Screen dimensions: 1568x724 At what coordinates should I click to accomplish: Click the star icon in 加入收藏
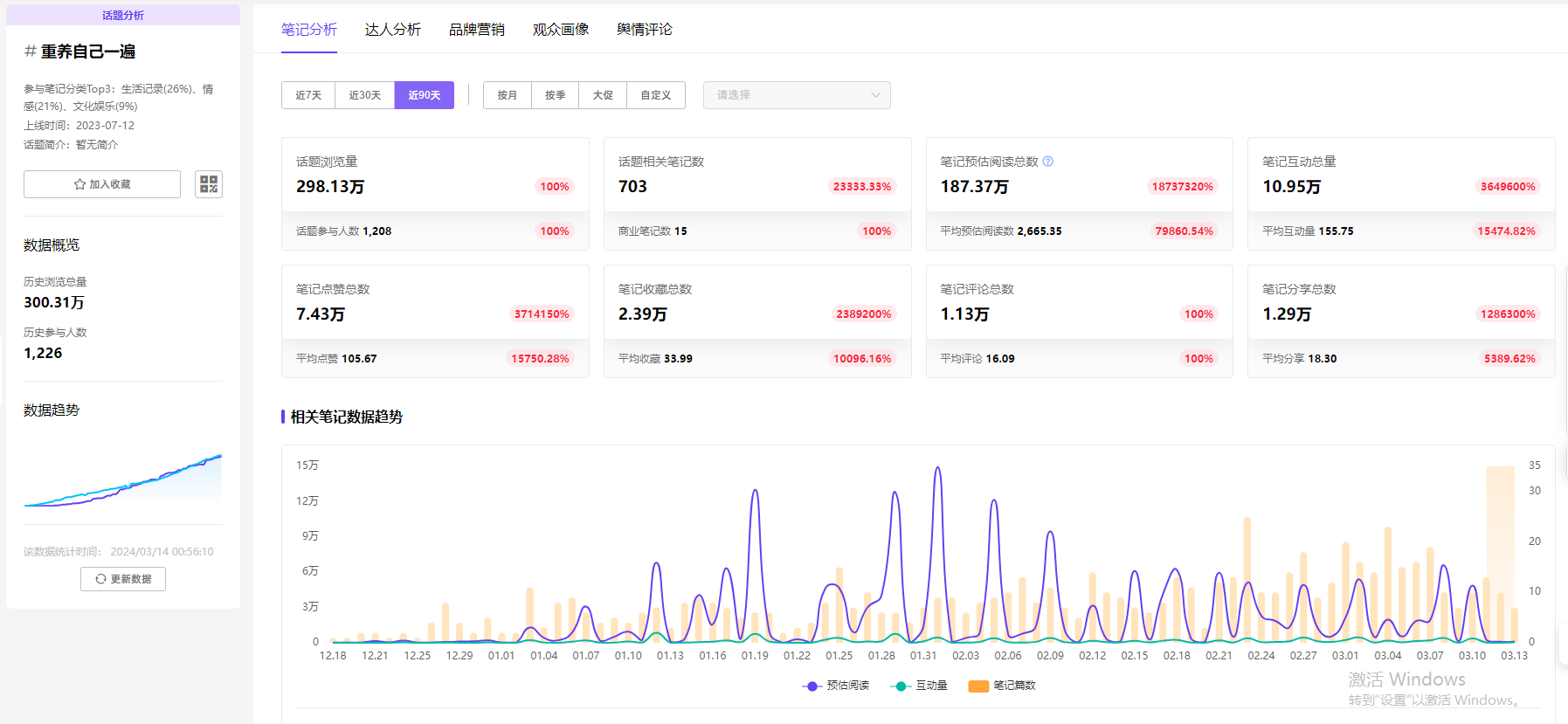(79, 184)
